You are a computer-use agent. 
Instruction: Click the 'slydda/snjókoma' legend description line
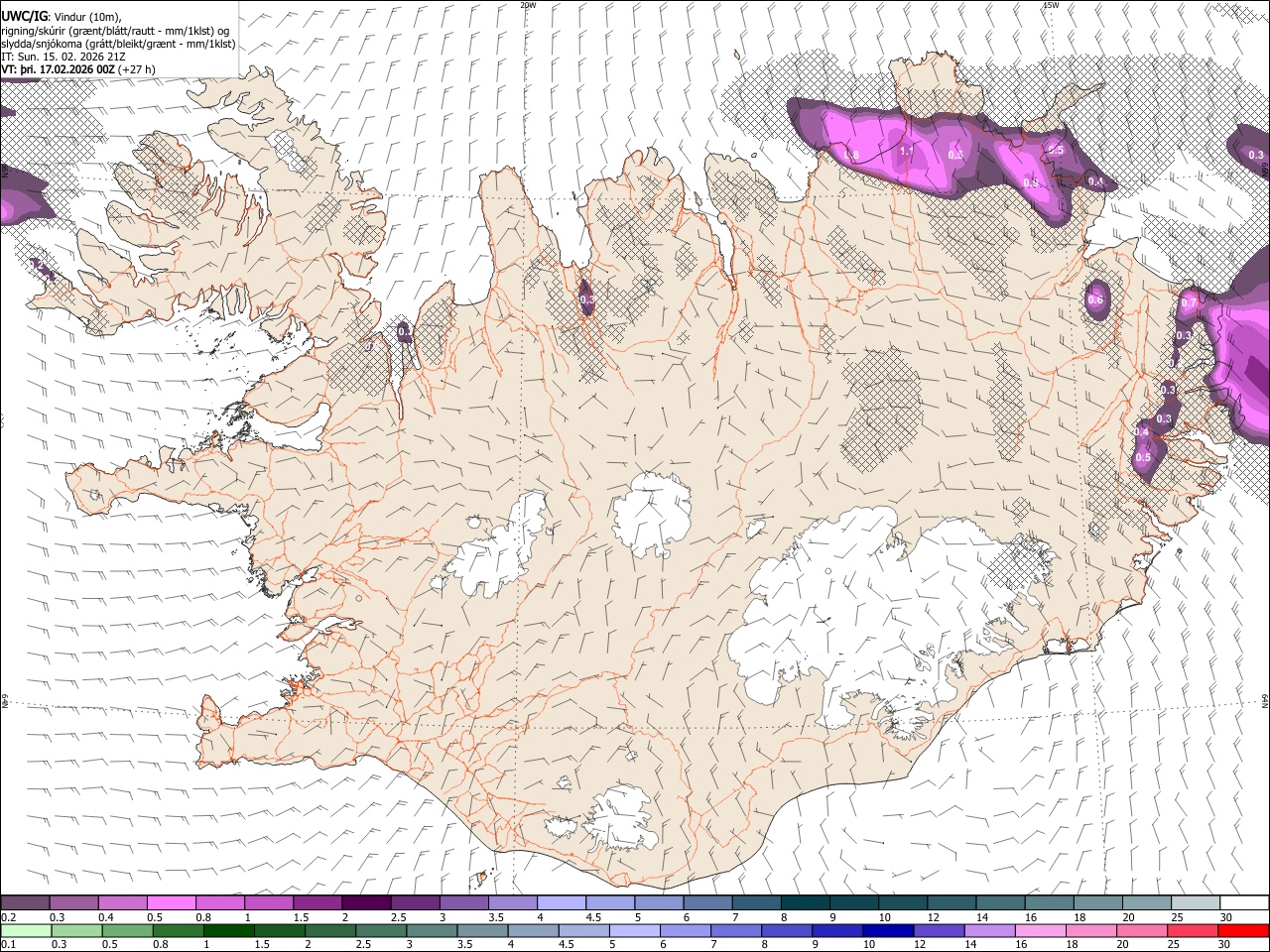pos(118,44)
